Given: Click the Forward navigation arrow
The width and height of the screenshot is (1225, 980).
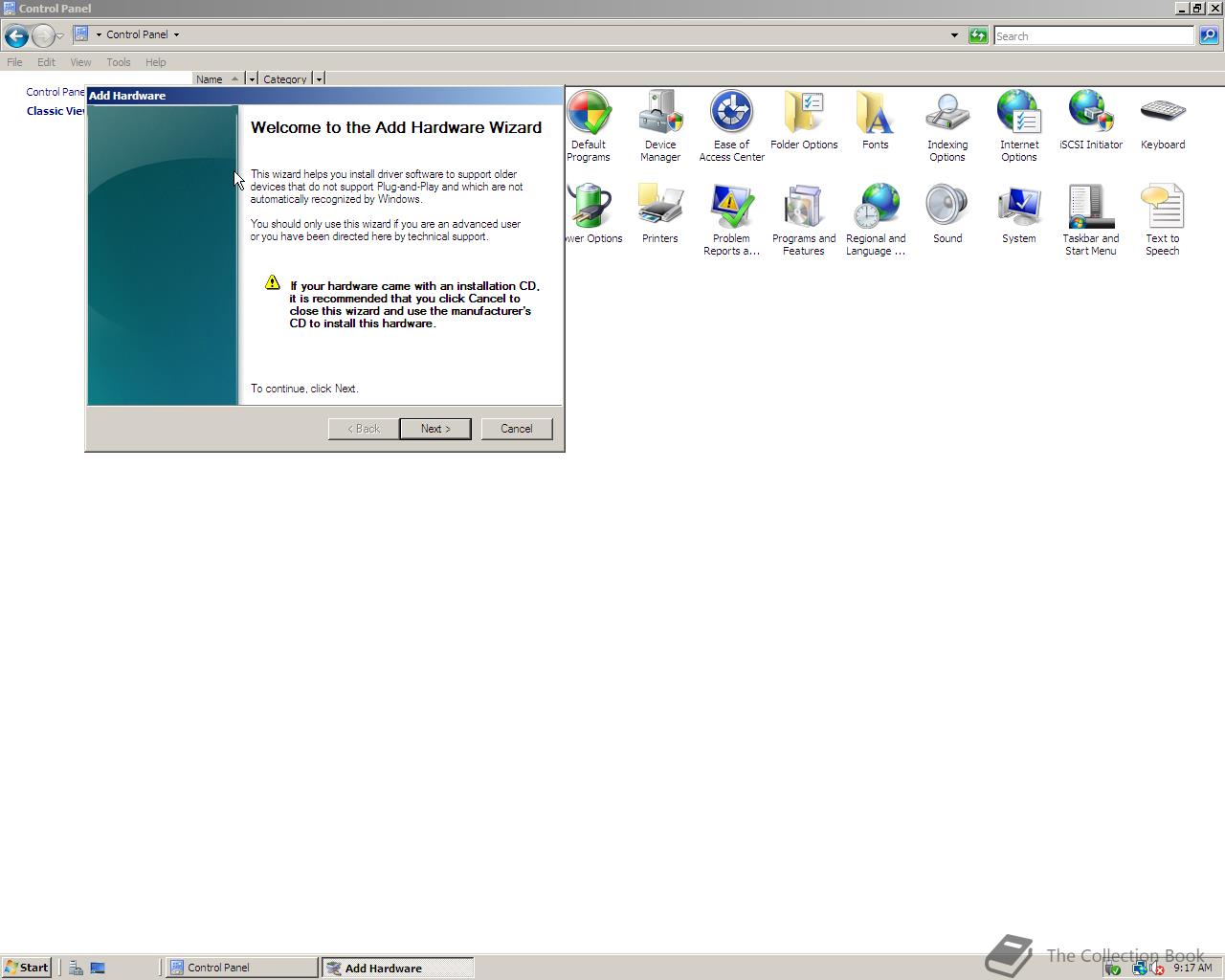Looking at the screenshot, I should (x=42, y=36).
